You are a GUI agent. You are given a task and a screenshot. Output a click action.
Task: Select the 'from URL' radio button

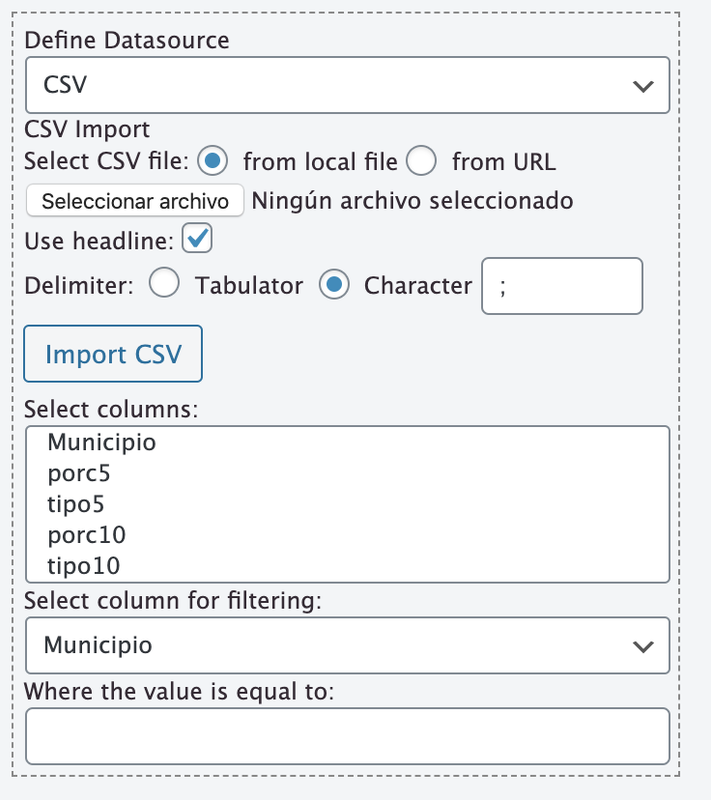pos(421,160)
